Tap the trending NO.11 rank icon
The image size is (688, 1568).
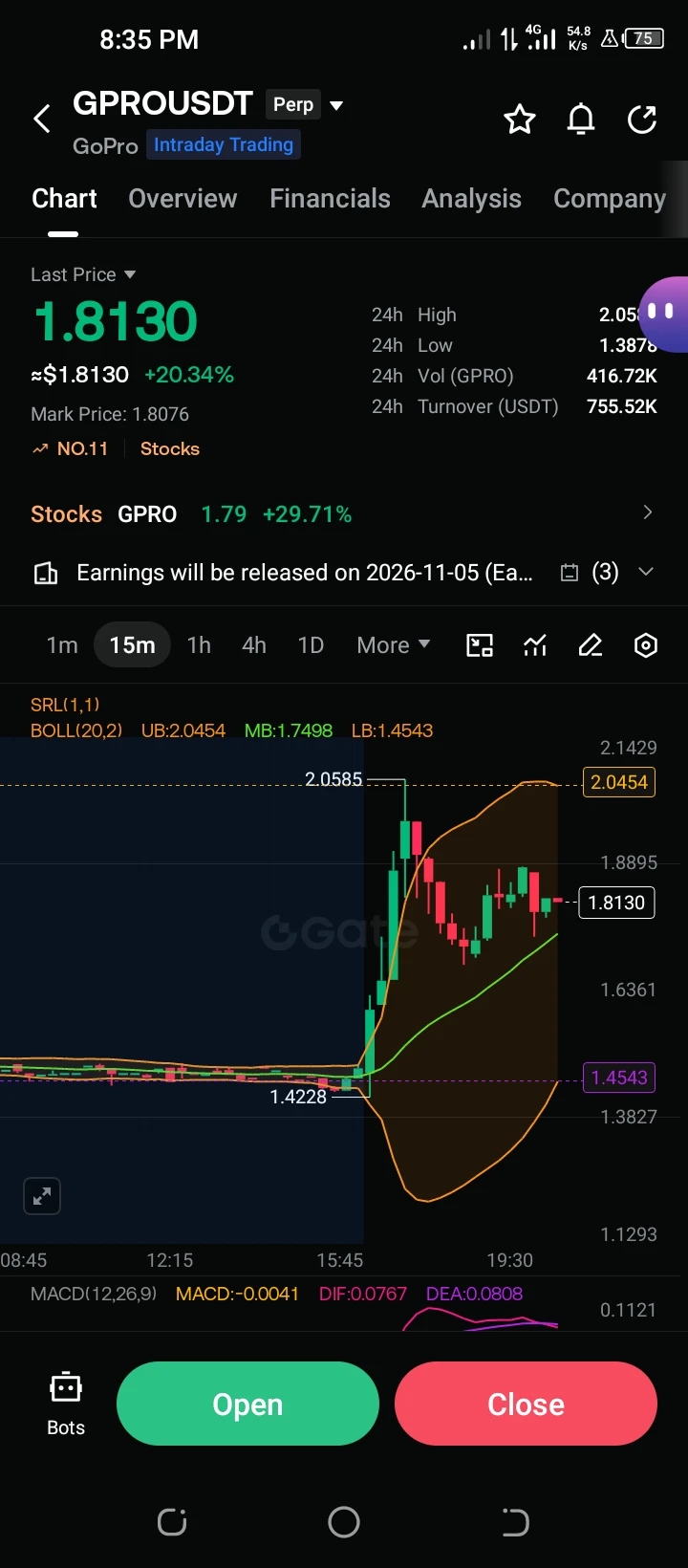point(40,448)
